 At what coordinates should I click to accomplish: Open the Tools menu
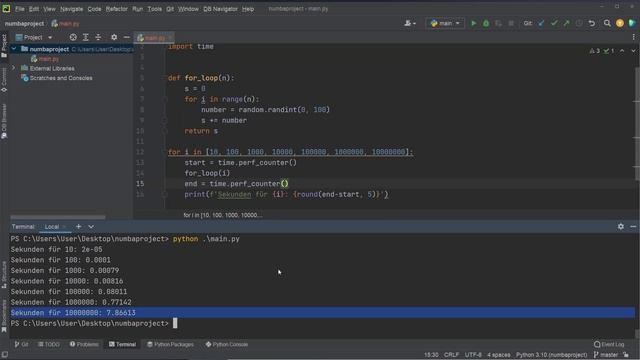point(154,9)
